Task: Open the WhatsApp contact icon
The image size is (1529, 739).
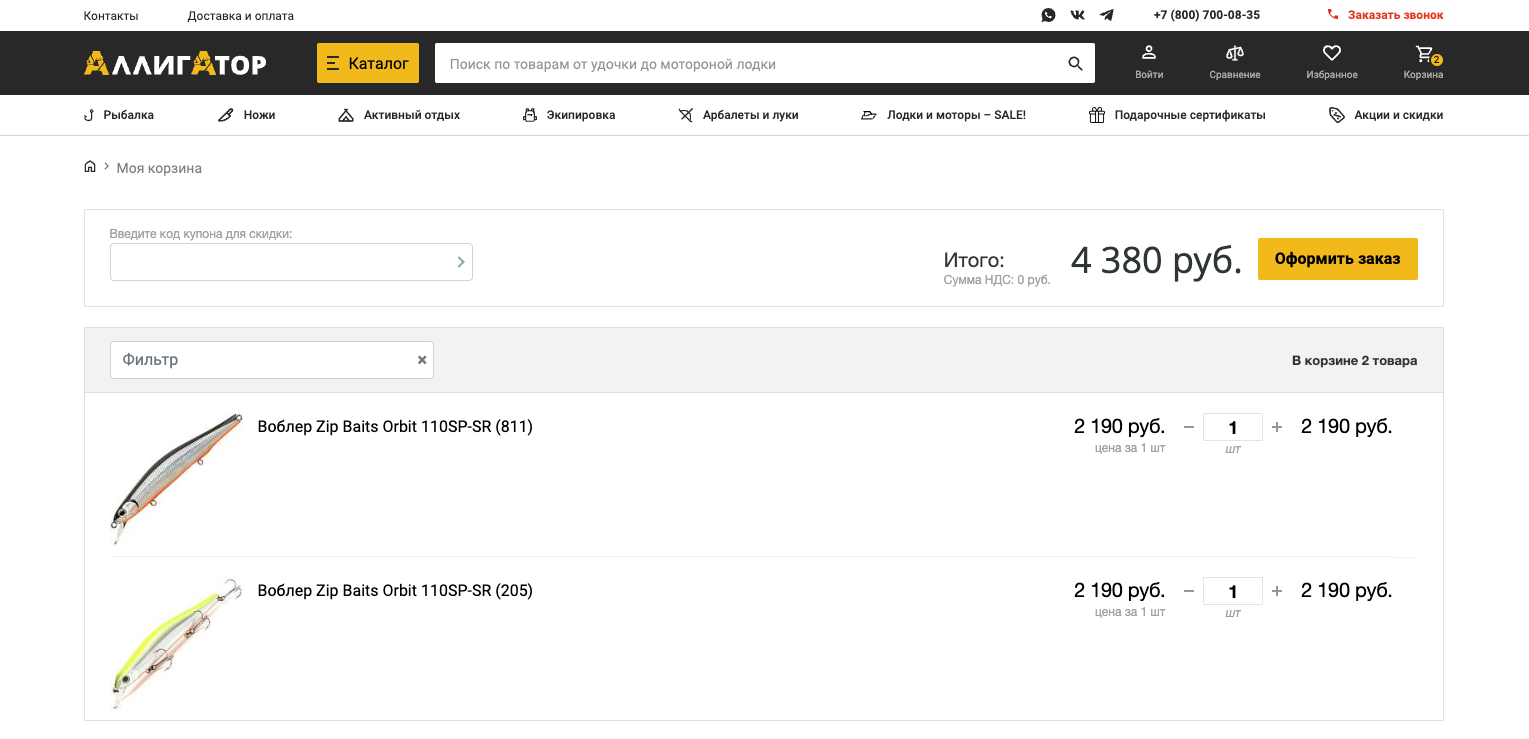Action: click(x=1048, y=15)
